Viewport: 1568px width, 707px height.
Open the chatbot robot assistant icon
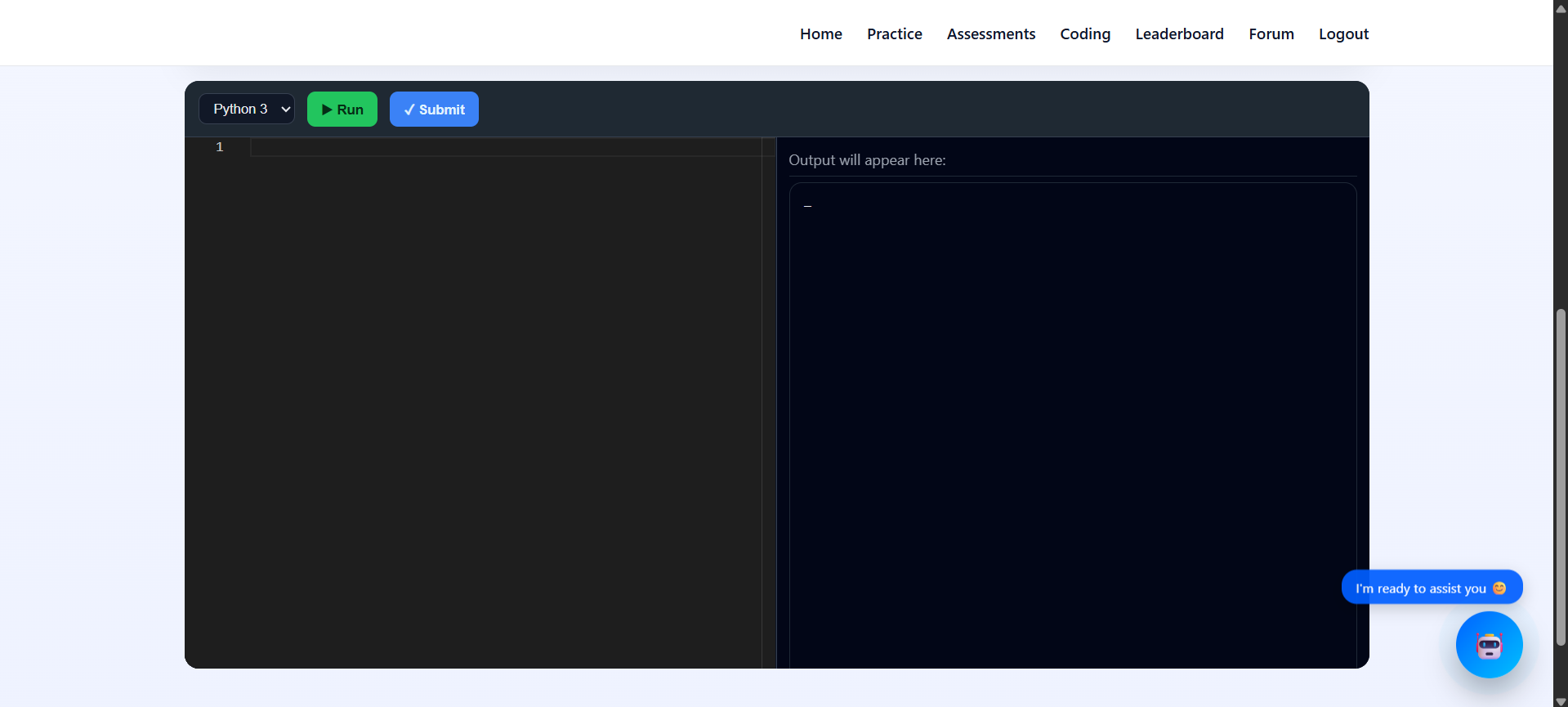[1488, 645]
